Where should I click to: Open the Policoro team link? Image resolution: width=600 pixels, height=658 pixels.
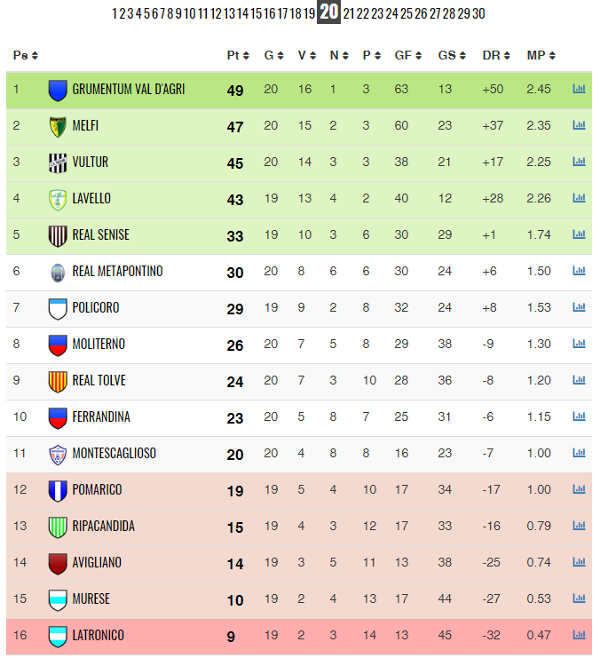coord(96,308)
